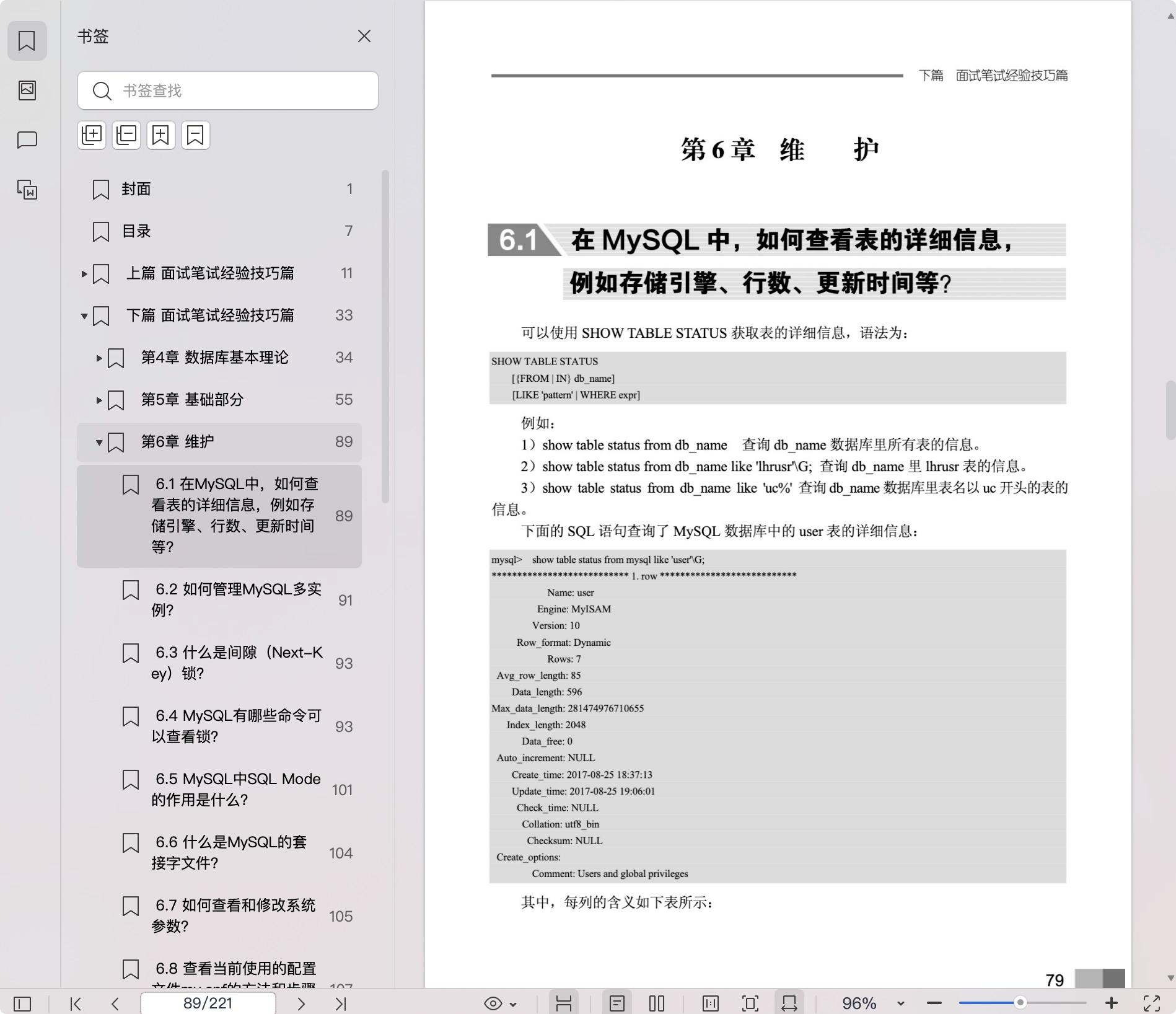This screenshot has width=1176, height=1014.
Task: Open bookmark 6.3 什么是间隙锁
Action: [x=219, y=663]
